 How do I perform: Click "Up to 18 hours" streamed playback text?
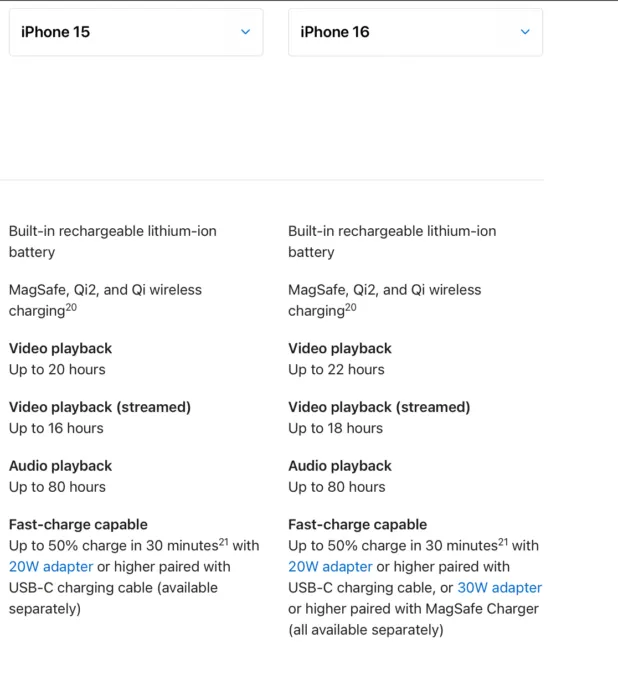click(x=335, y=428)
